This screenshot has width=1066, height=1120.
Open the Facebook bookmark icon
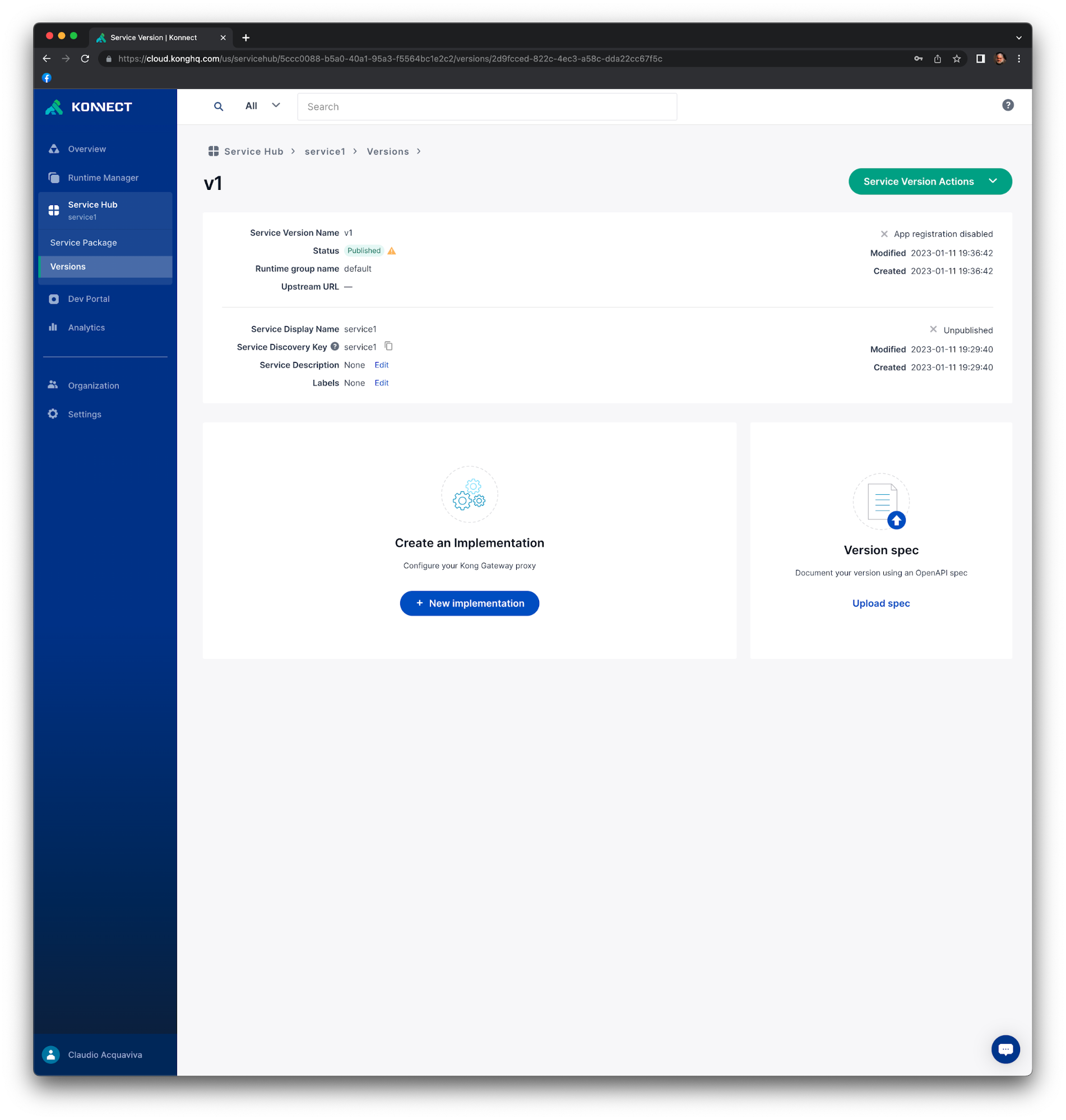pos(47,78)
